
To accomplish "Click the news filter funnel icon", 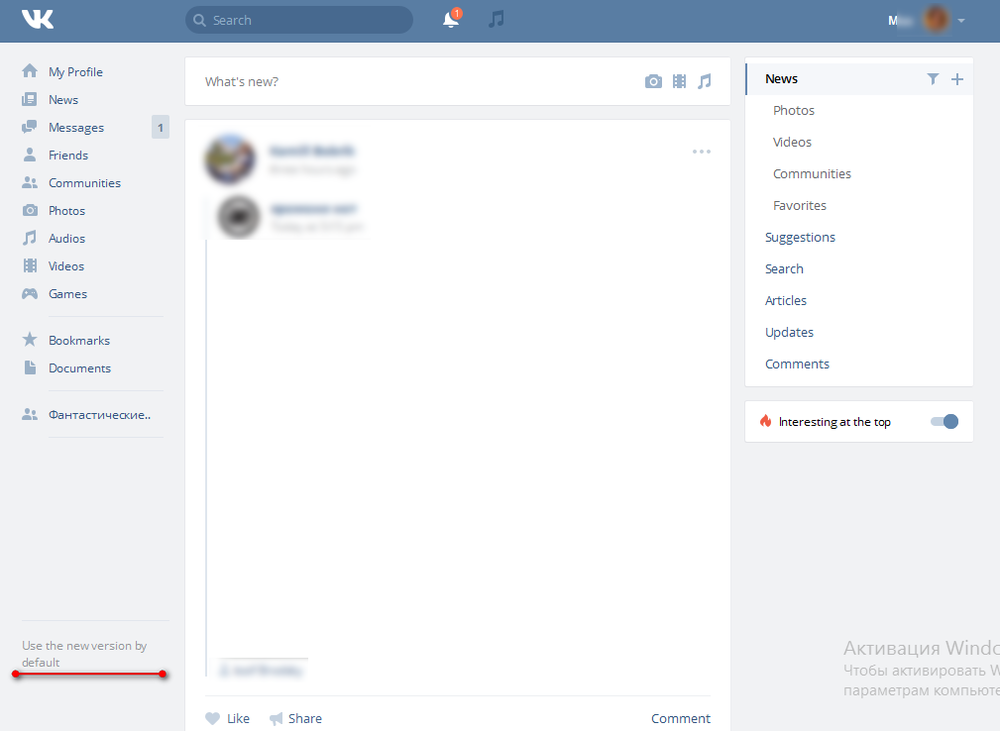I will [933, 79].
